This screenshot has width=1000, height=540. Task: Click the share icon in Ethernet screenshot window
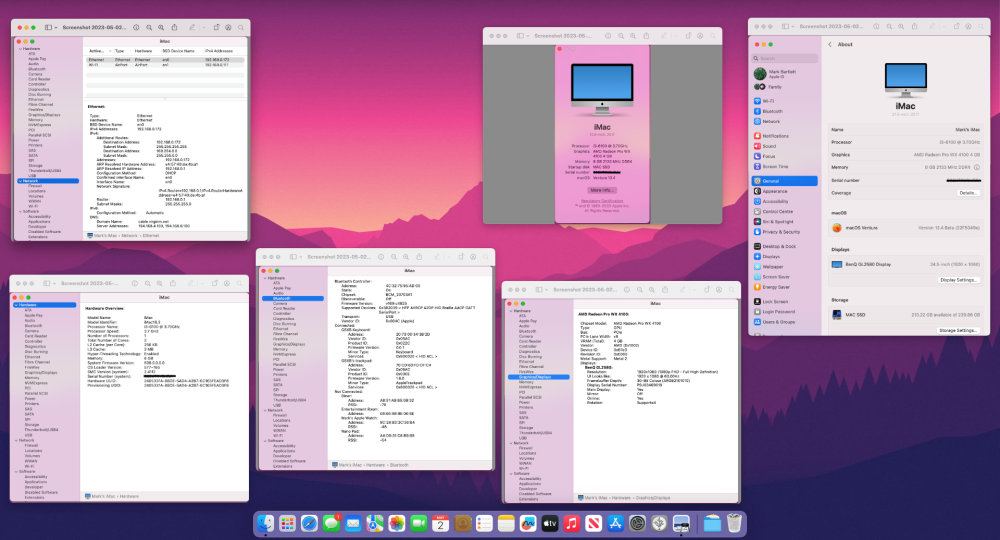[x=174, y=27]
